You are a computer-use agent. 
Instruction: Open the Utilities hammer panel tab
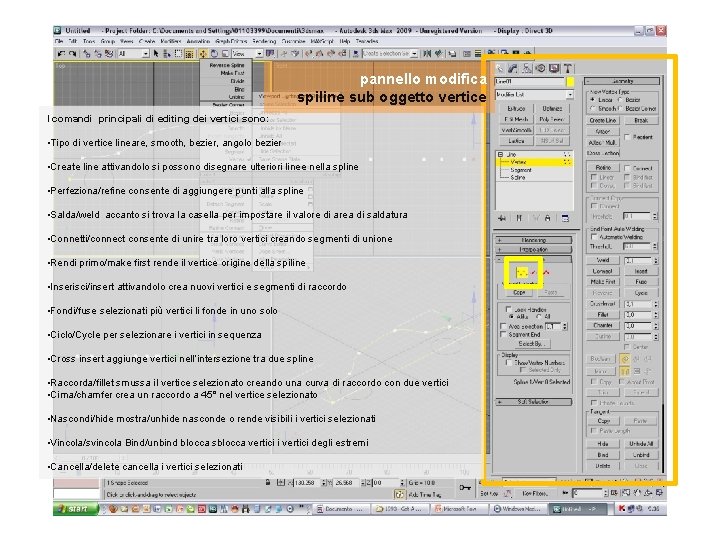568,68
